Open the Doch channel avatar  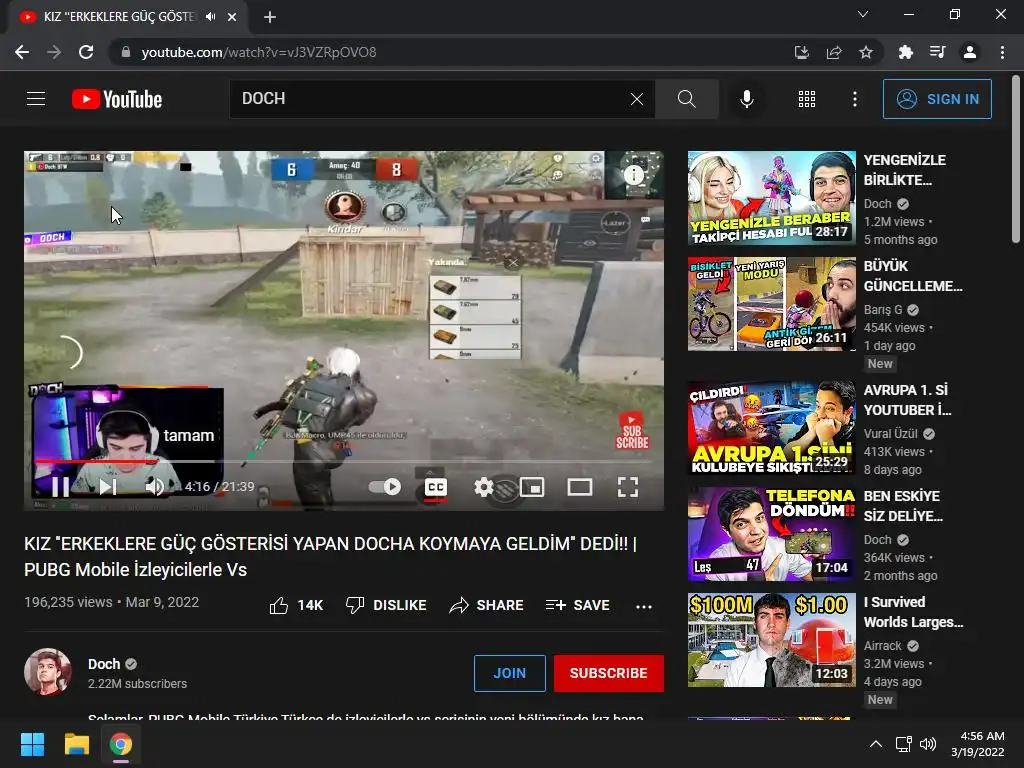click(x=48, y=671)
